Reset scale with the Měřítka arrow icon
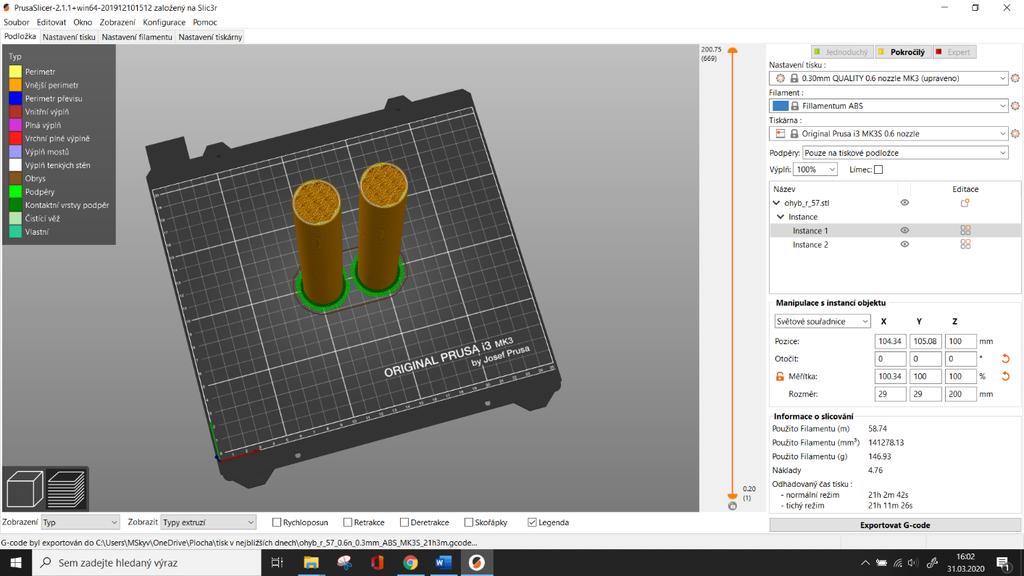 point(1006,376)
